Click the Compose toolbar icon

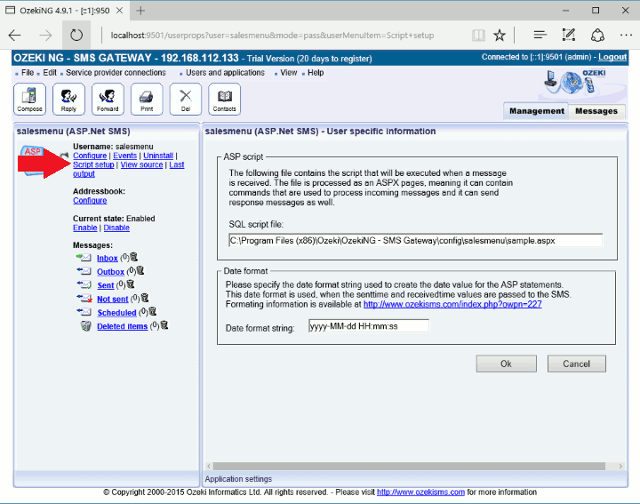pos(29,99)
